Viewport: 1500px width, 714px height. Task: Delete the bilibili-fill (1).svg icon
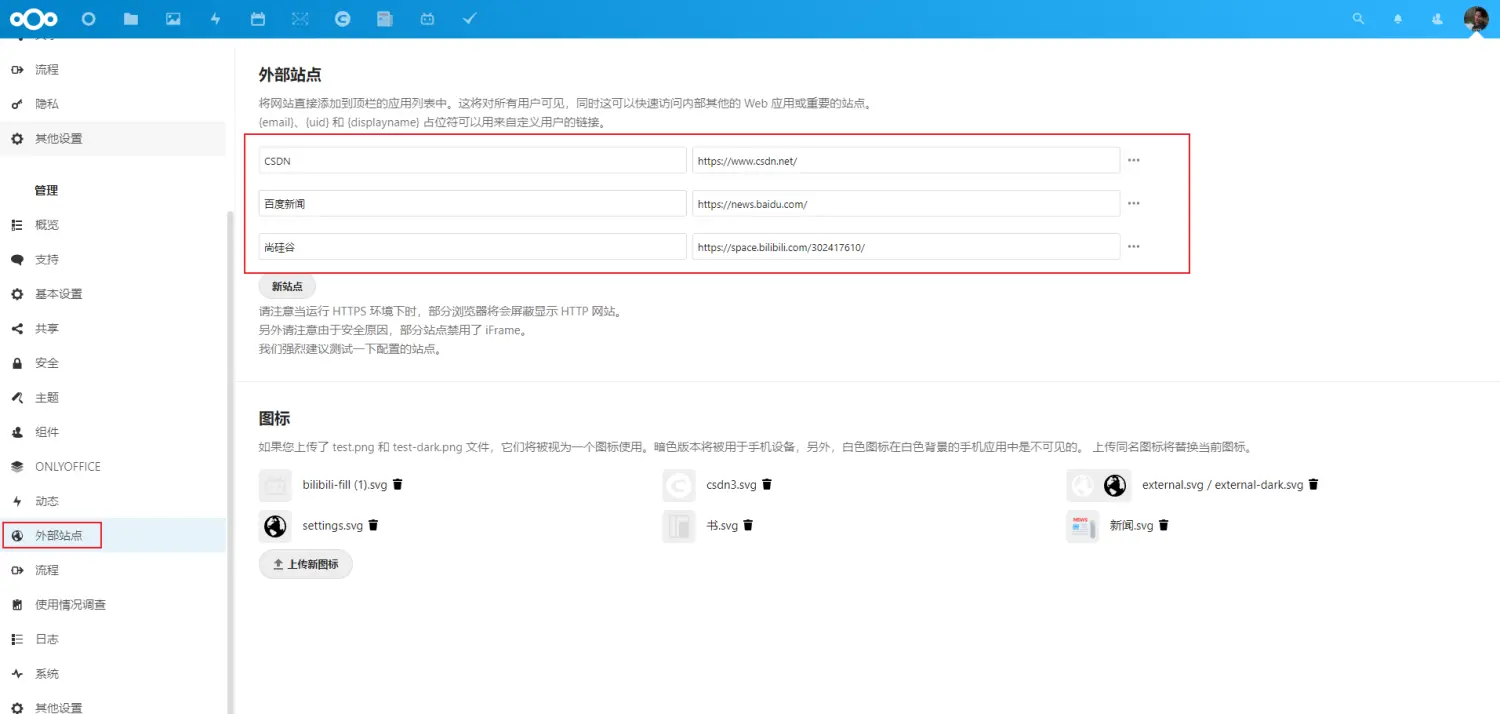click(x=397, y=484)
